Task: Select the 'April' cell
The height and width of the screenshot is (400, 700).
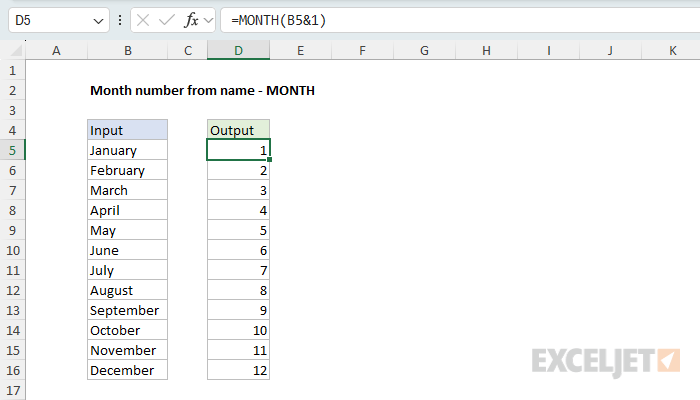Action: (128, 210)
